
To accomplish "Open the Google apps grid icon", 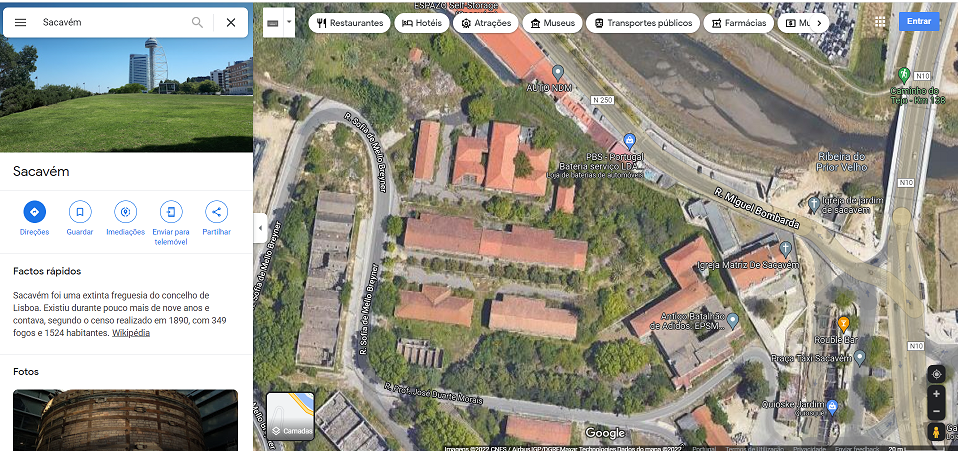I will (880, 22).
